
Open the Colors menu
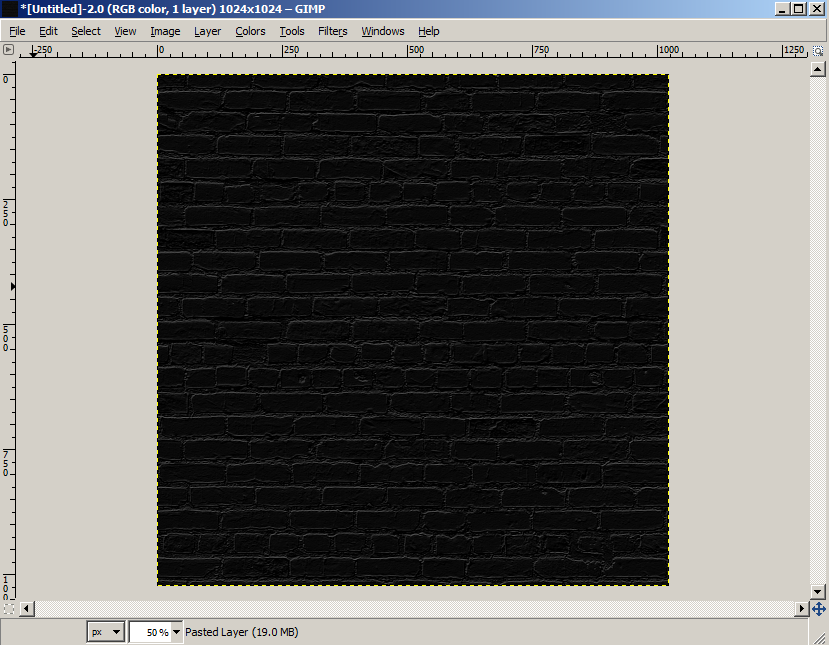tap(250, 31)
